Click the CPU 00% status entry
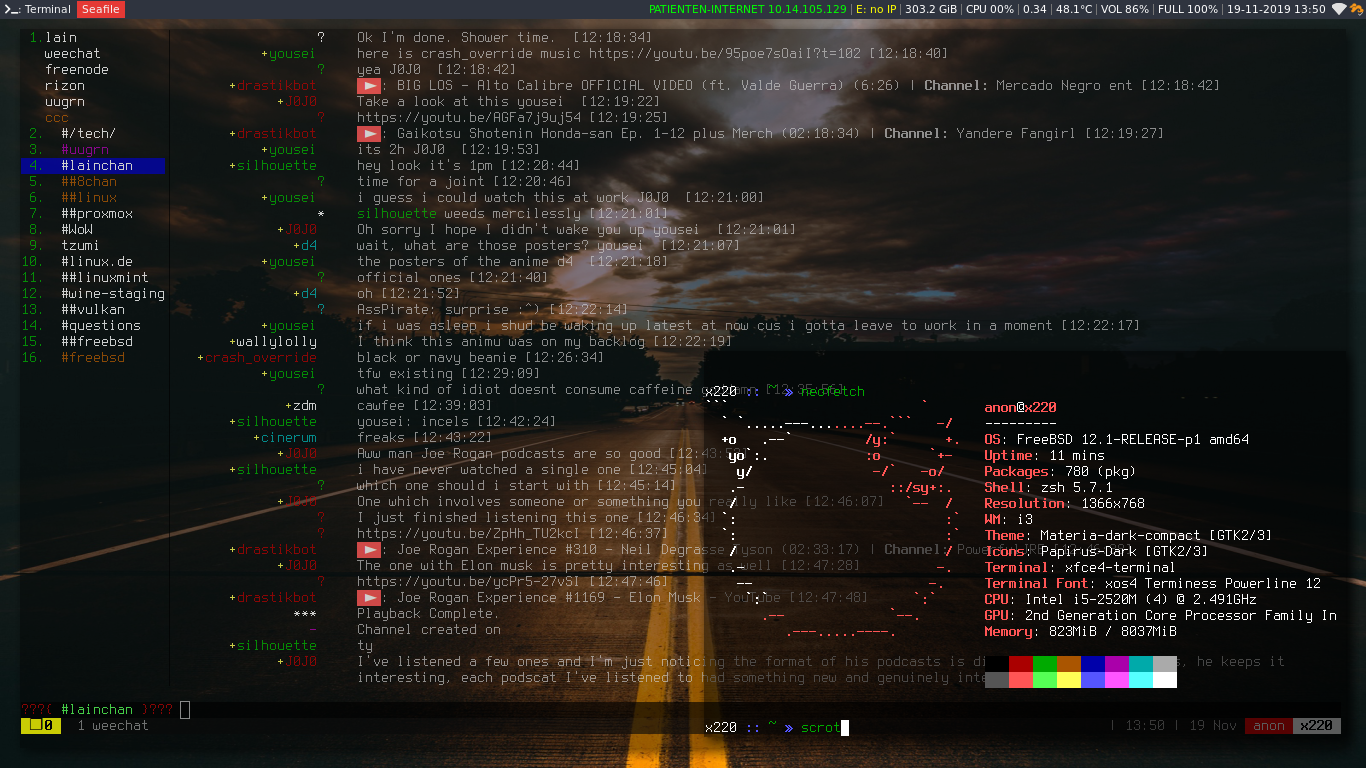1366x768 pixels. (990, 9)
